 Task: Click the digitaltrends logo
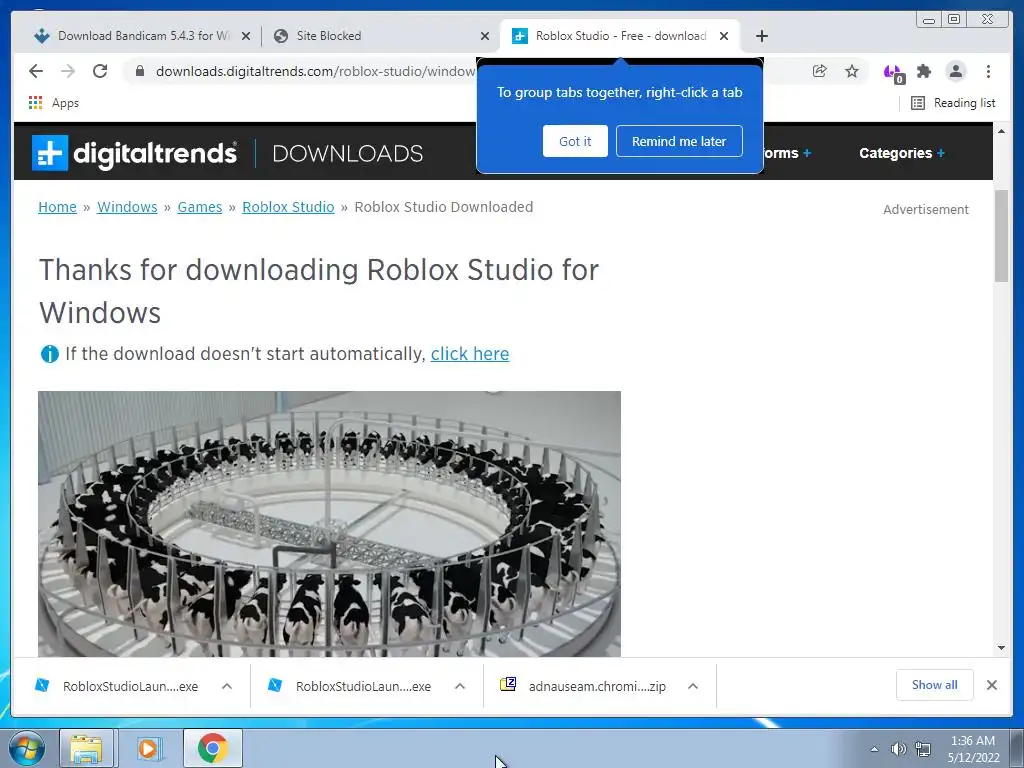point(134,153)
